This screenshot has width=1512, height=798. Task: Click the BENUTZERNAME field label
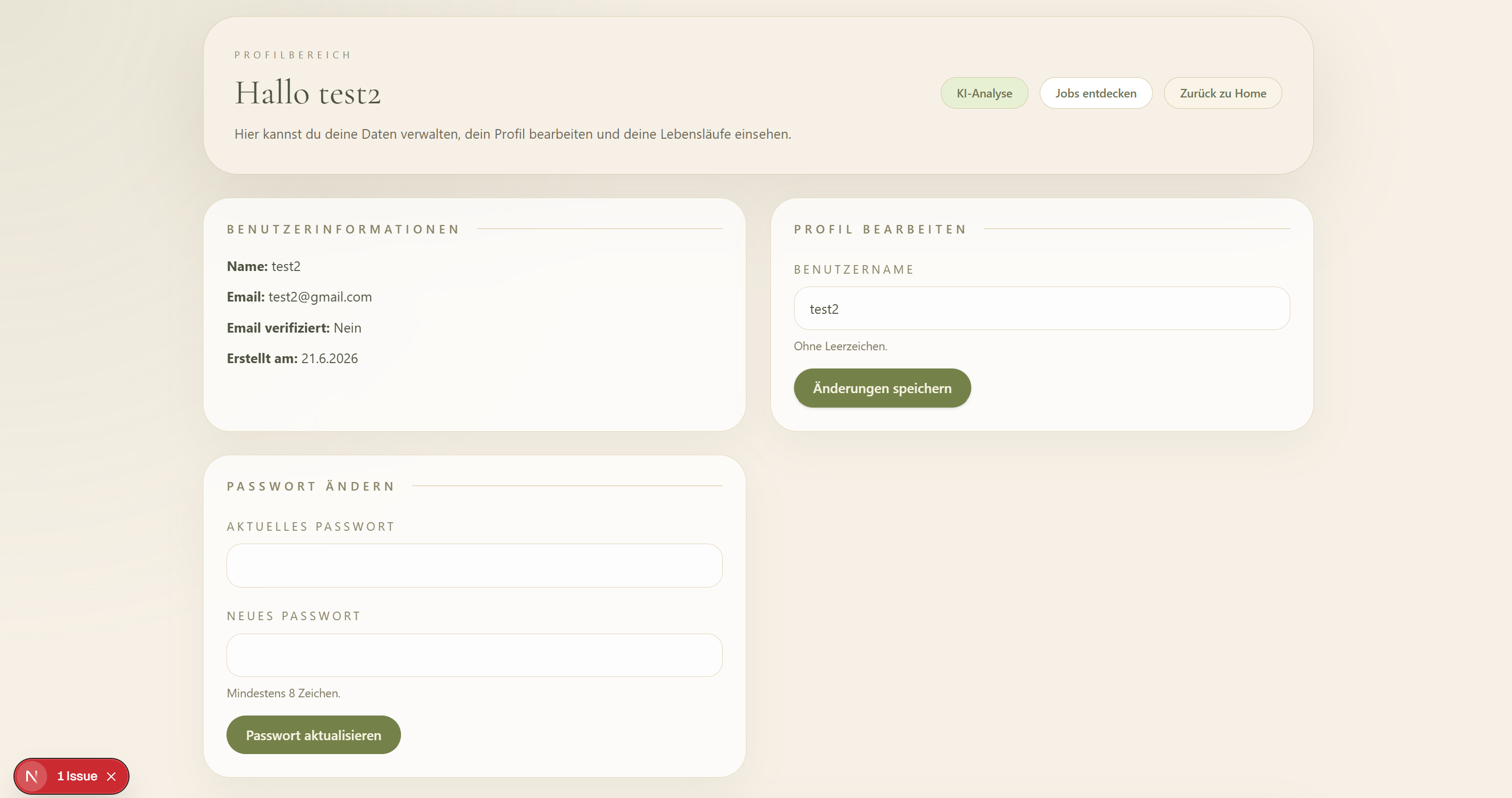pos(853,269)
